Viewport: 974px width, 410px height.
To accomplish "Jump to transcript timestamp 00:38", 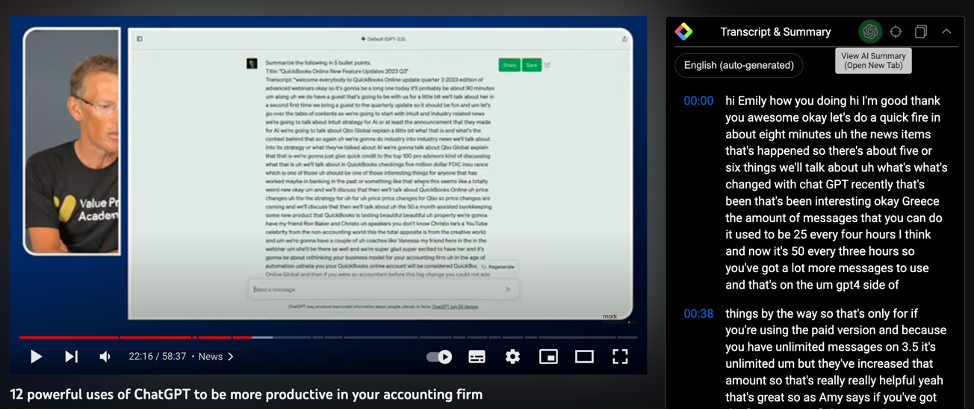I will point(698,314).
